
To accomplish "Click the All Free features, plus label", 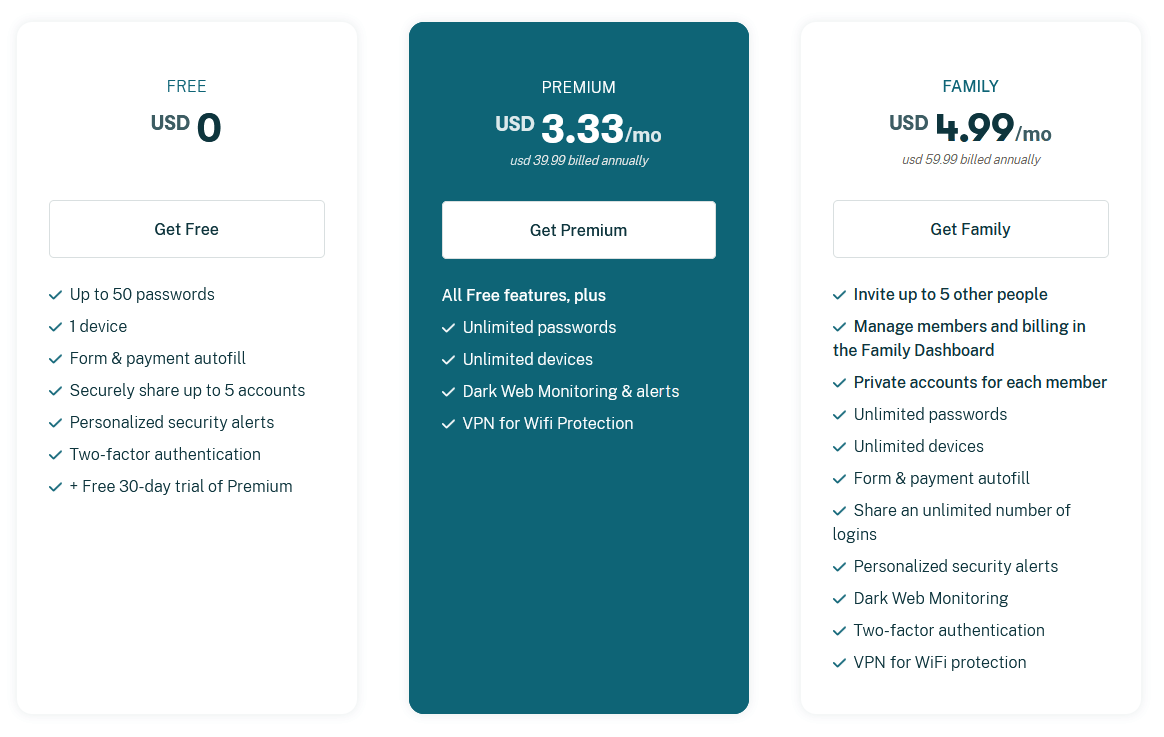I will click(524, 295).
